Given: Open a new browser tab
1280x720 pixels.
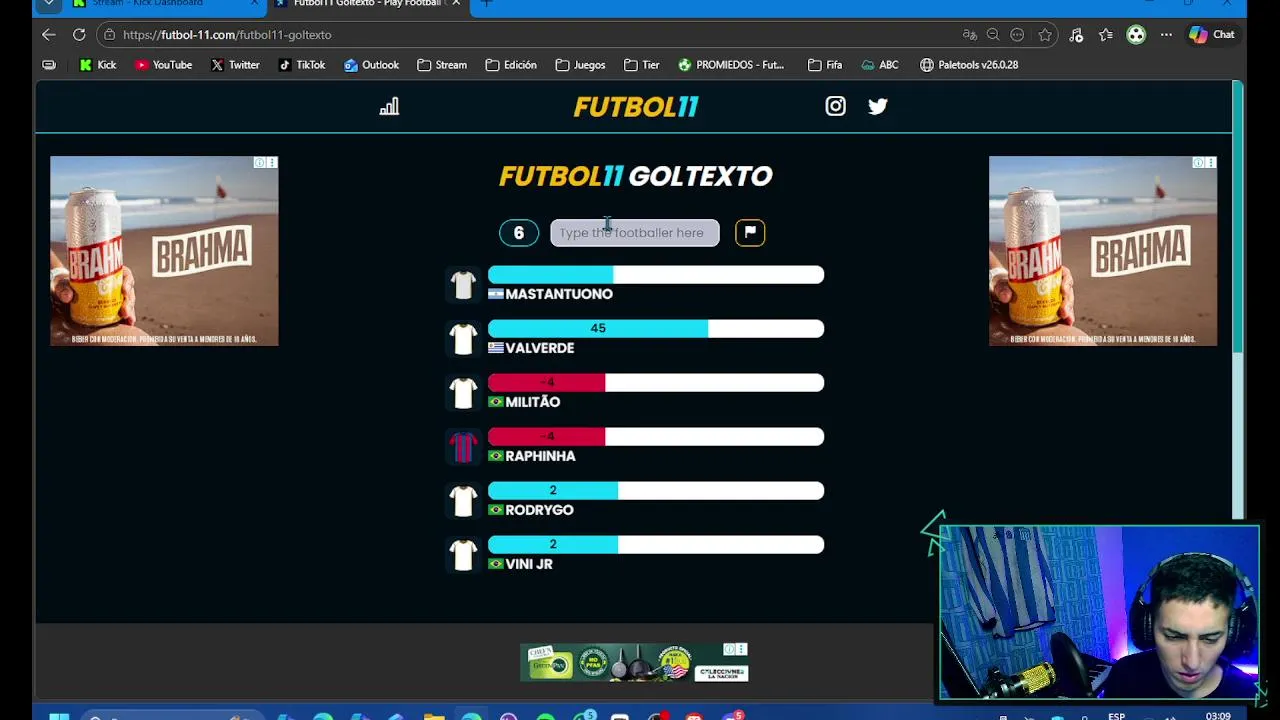Looking at the screenshot, I should click(x=487, y=4).
